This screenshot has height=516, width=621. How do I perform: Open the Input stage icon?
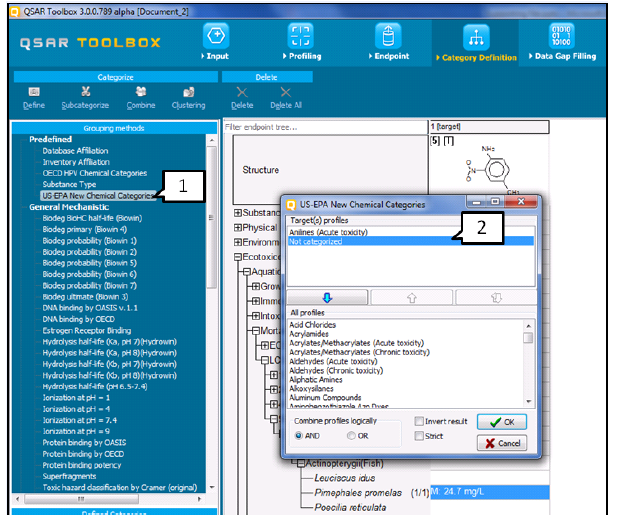pos(216,36)
